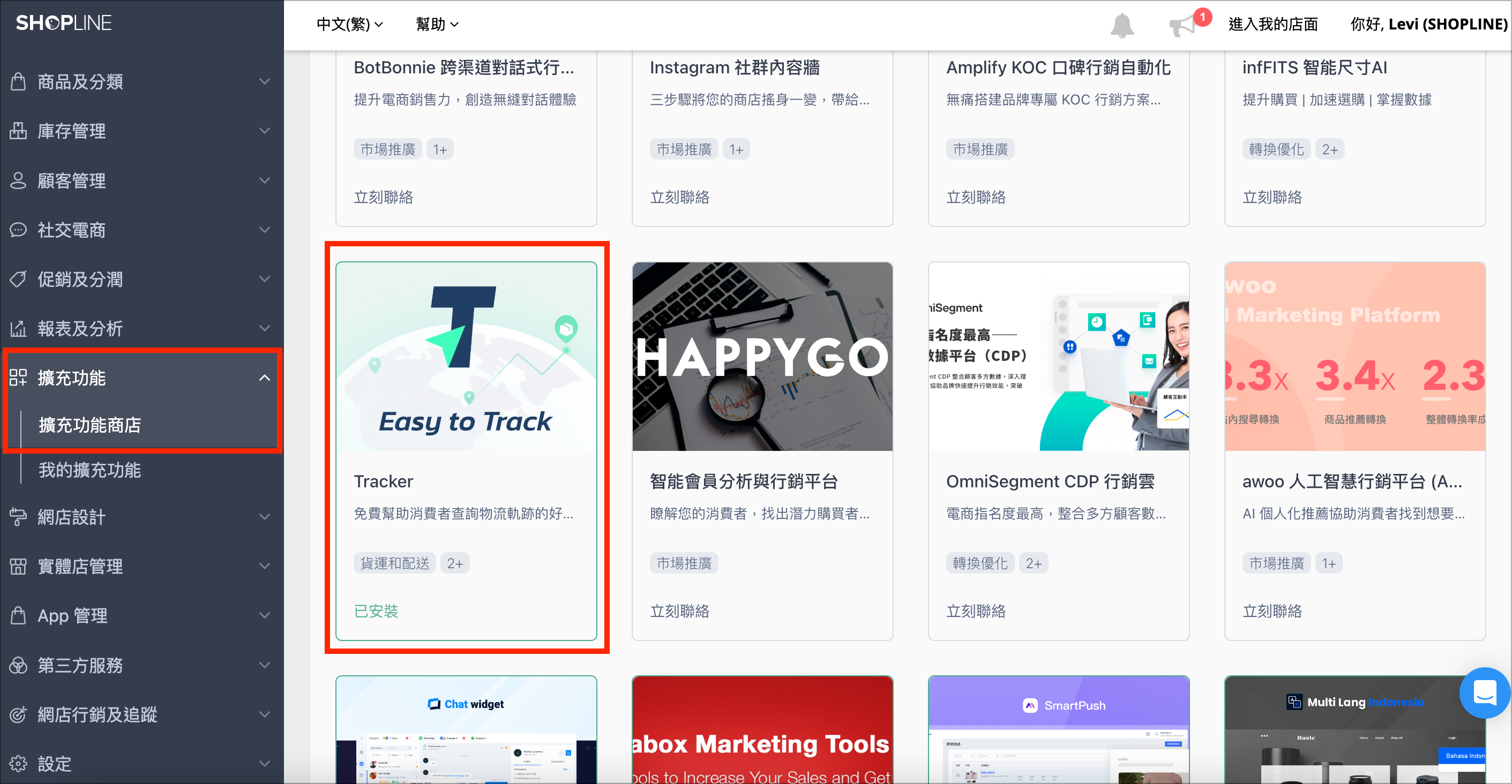Click the 網店設計 design icon
The image size is (1512, 784).
18,517
